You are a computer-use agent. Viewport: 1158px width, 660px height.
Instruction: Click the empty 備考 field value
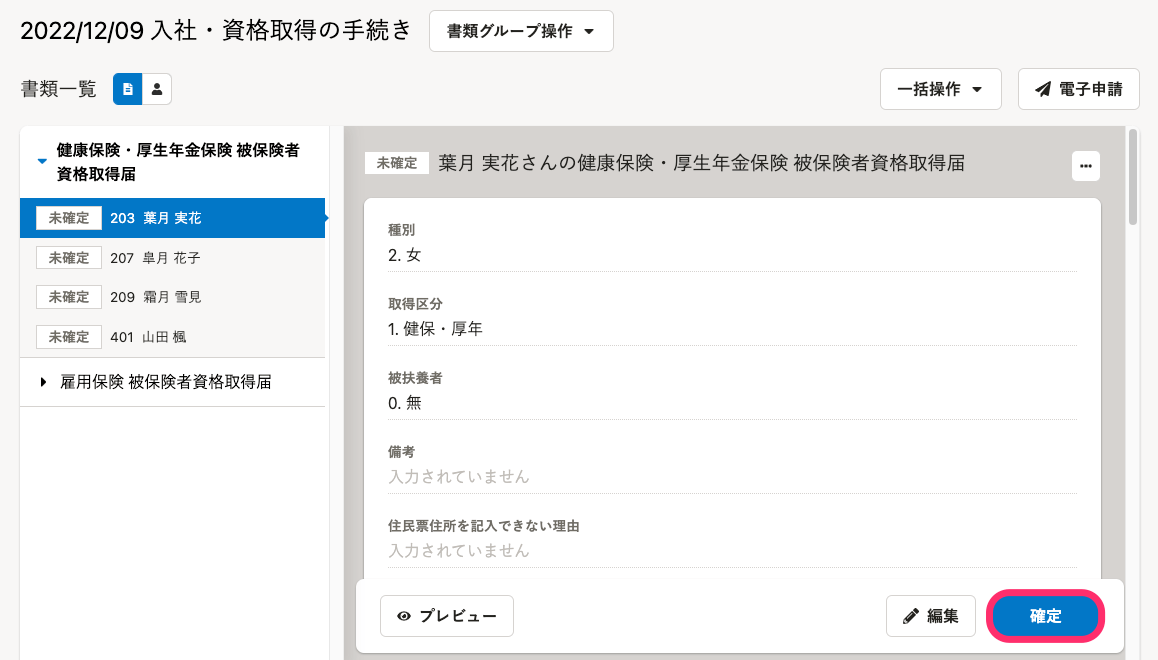pos(459,477)
